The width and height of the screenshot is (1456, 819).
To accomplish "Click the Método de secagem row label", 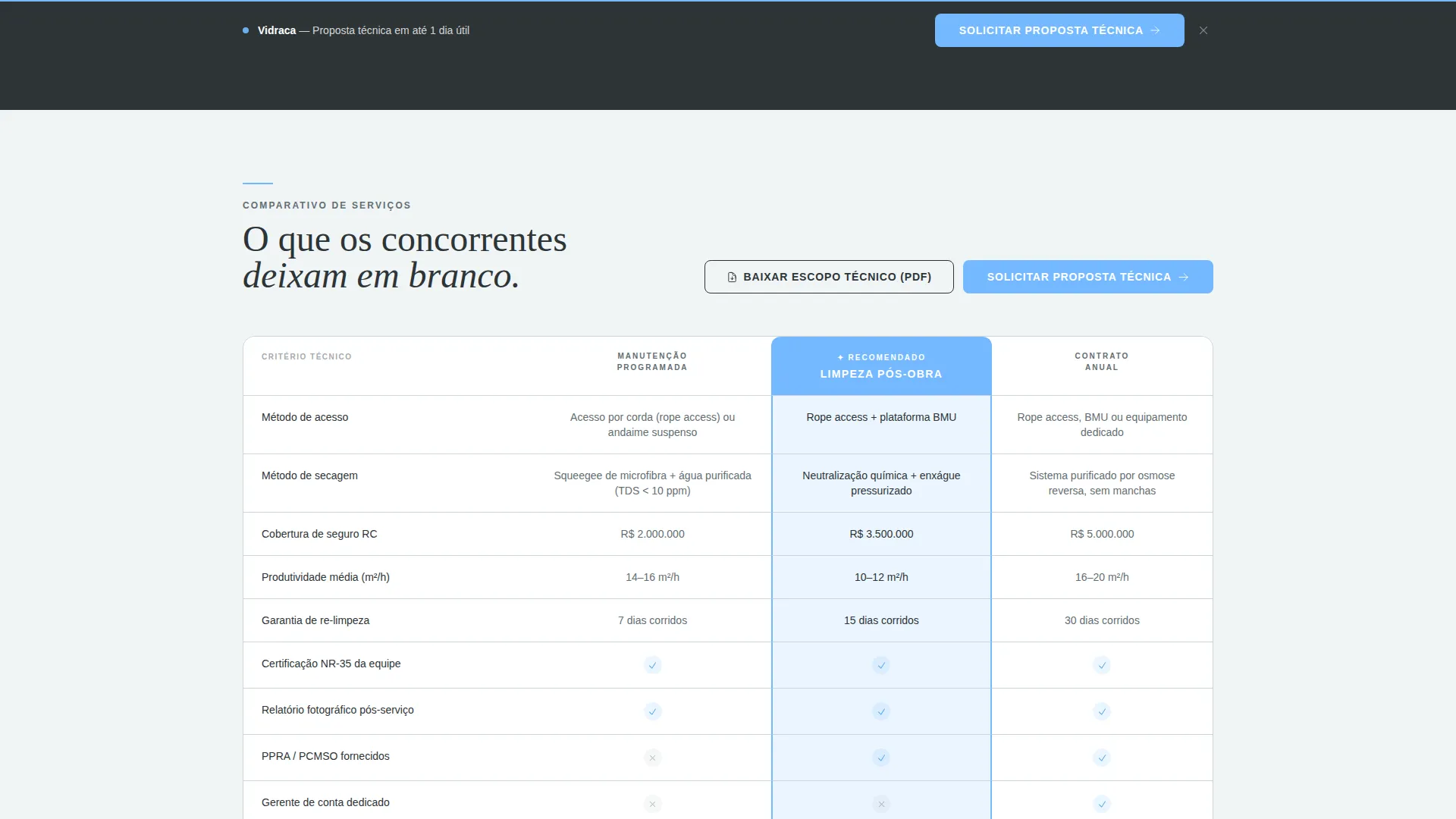I will coord(309,475).
